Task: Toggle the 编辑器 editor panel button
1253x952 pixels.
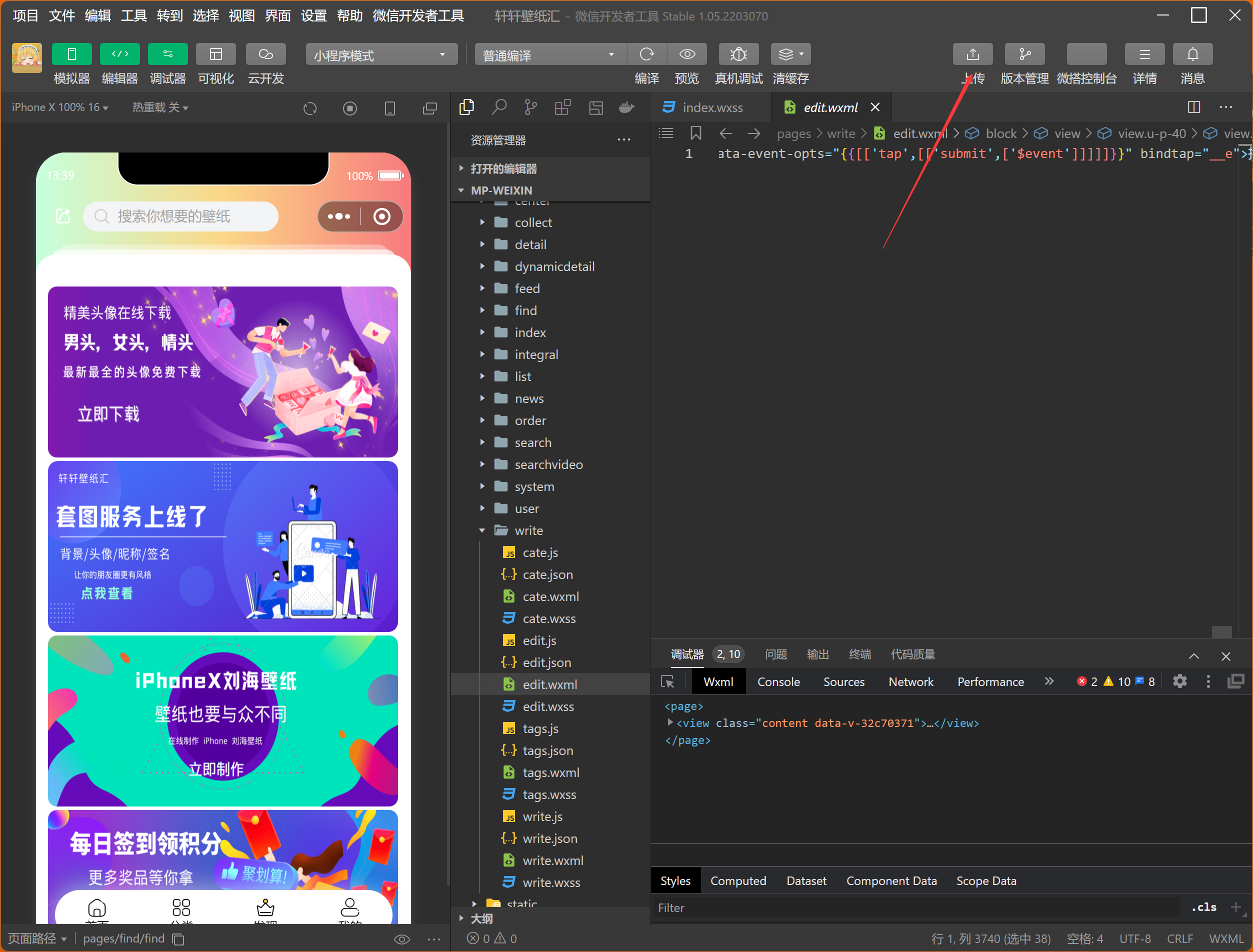Action: (x=119, y=54)
